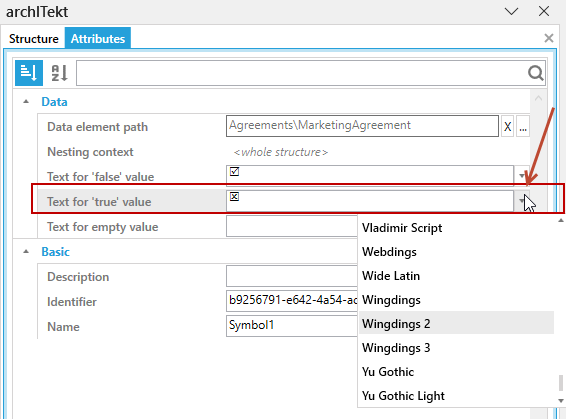Collapse the Basic section
The image size is (566, 419).
tap(26, 252)
